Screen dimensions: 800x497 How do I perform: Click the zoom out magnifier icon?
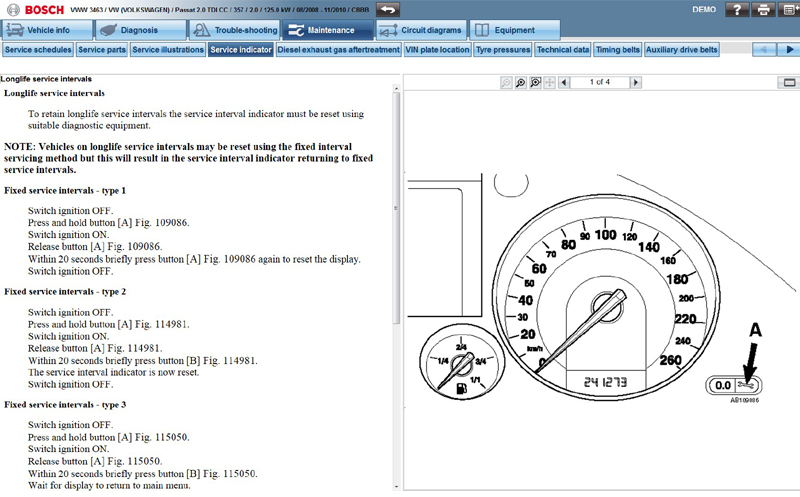[506, 82]
